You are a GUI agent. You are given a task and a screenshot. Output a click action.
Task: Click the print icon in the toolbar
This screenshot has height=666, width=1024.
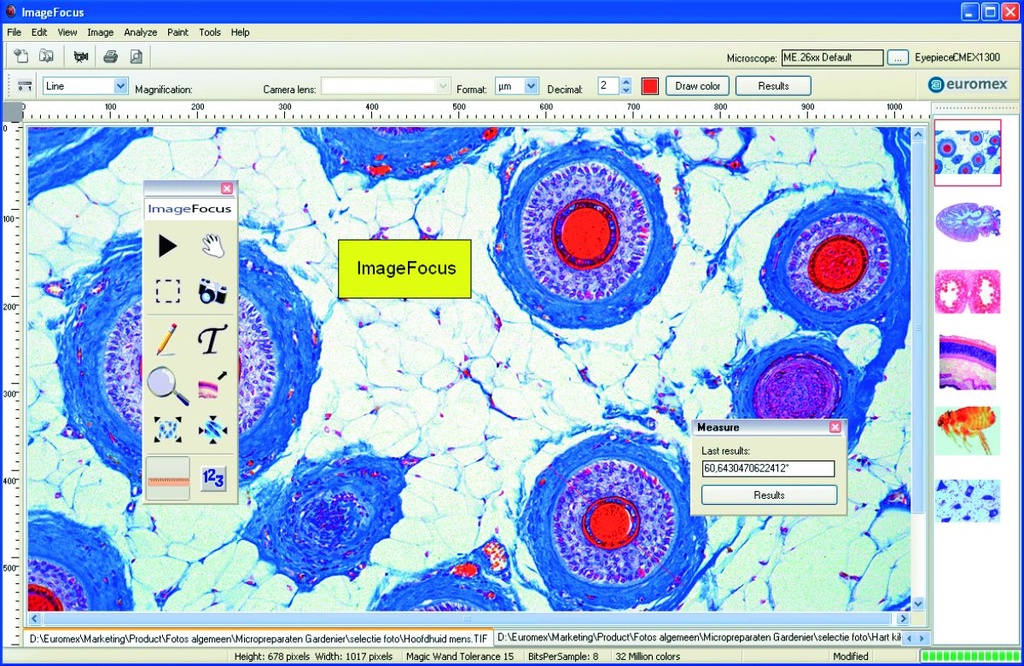pos(110,57)
